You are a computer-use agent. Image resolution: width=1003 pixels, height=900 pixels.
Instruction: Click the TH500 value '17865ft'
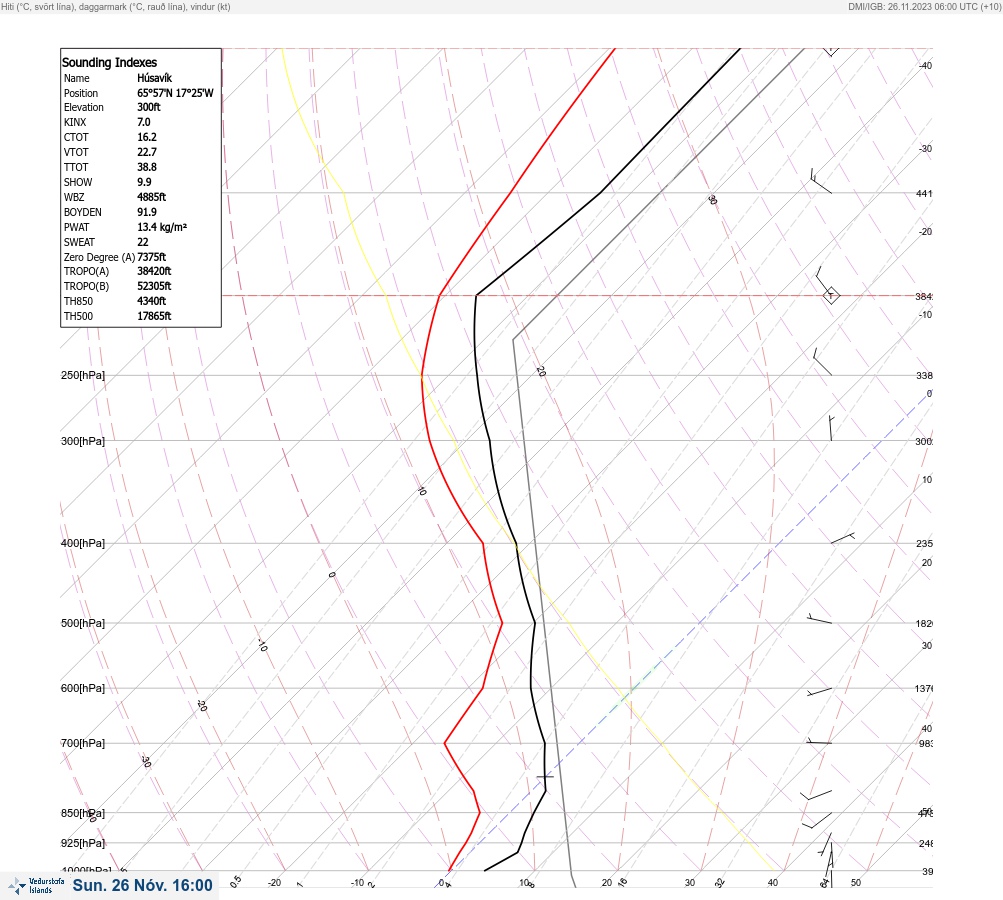154,316
